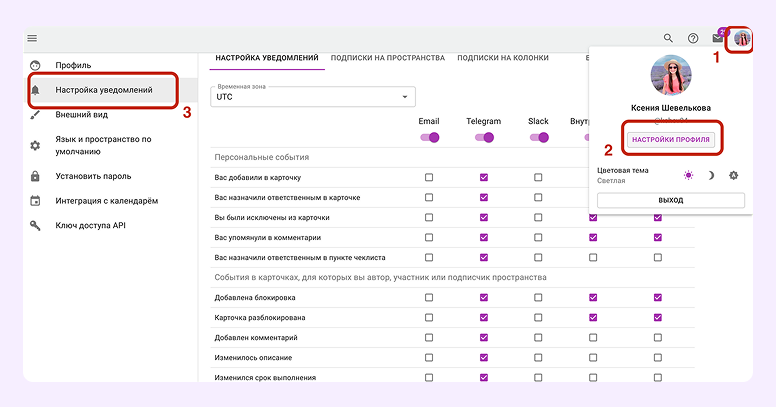Toggle the Telegram notifications switch
776x407 pixels.
484,138
